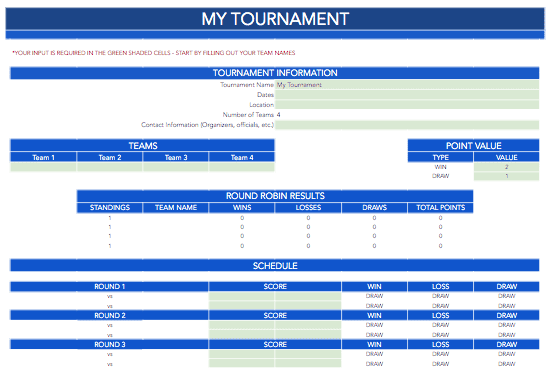Select the LOSSES column header
The width and height of the screenshot is (548, 386).
[x=308, y=208]
